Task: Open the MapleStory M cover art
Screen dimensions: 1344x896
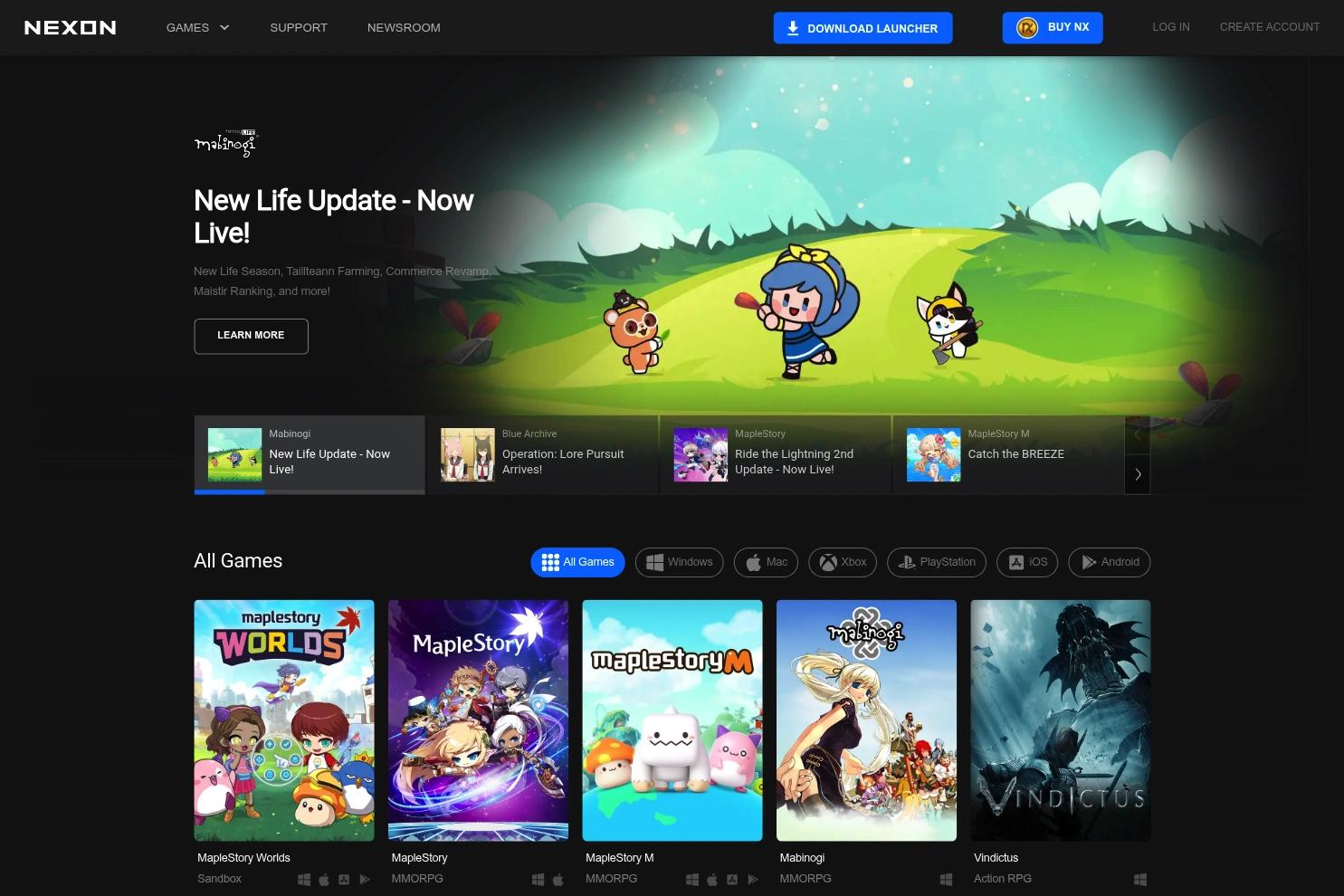Action: click(672, 720)
